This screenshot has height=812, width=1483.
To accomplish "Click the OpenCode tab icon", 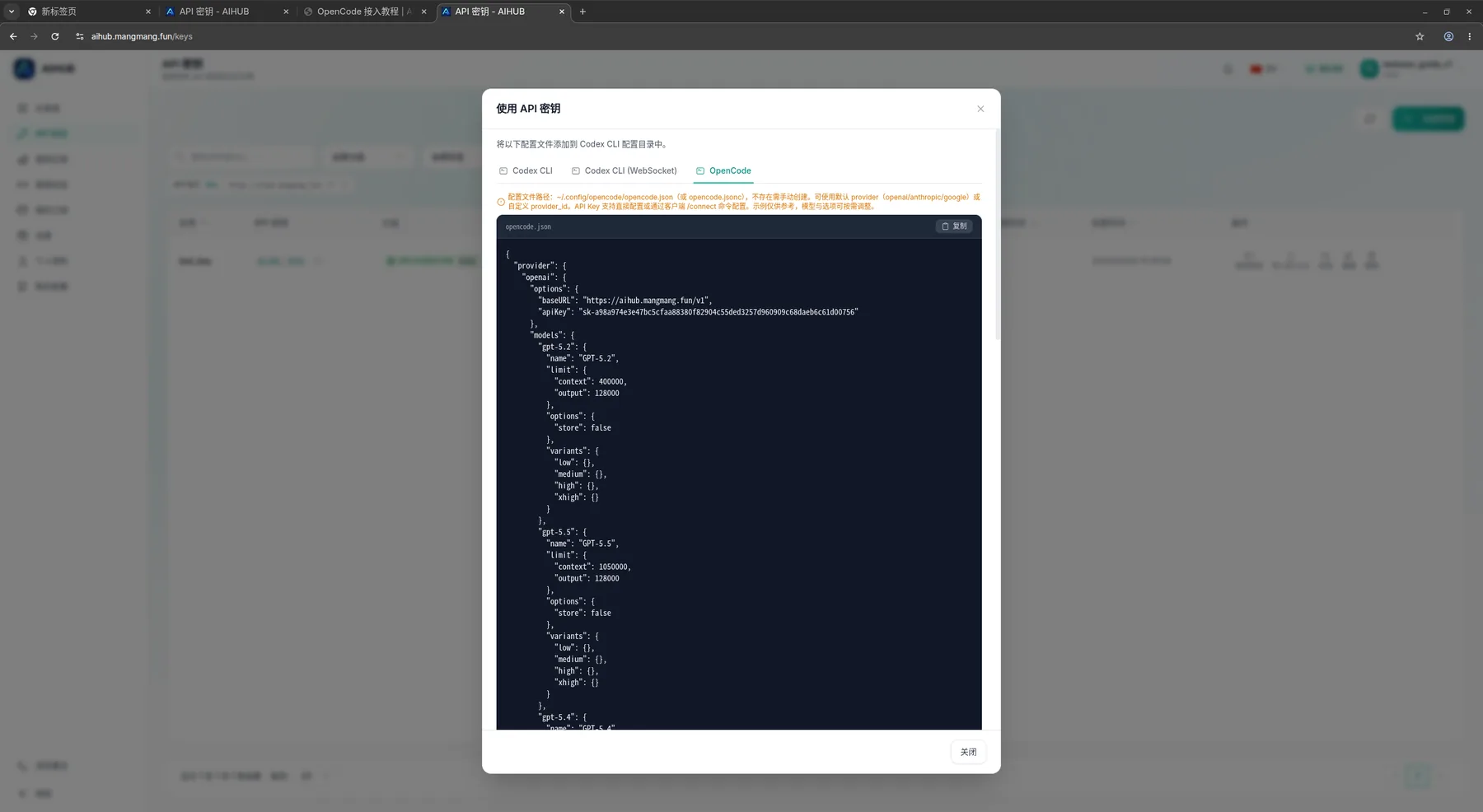I will coord(700,170).
